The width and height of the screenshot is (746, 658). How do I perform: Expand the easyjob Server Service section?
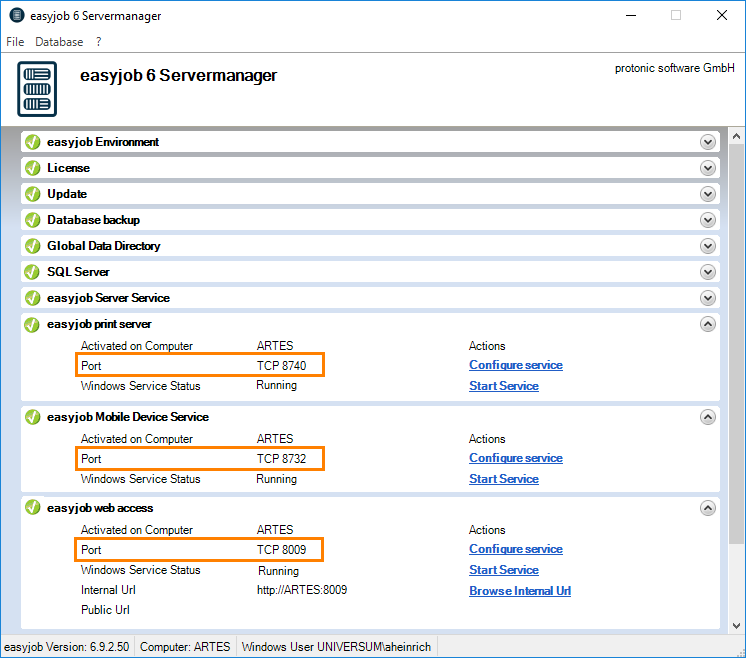point(708,298)
